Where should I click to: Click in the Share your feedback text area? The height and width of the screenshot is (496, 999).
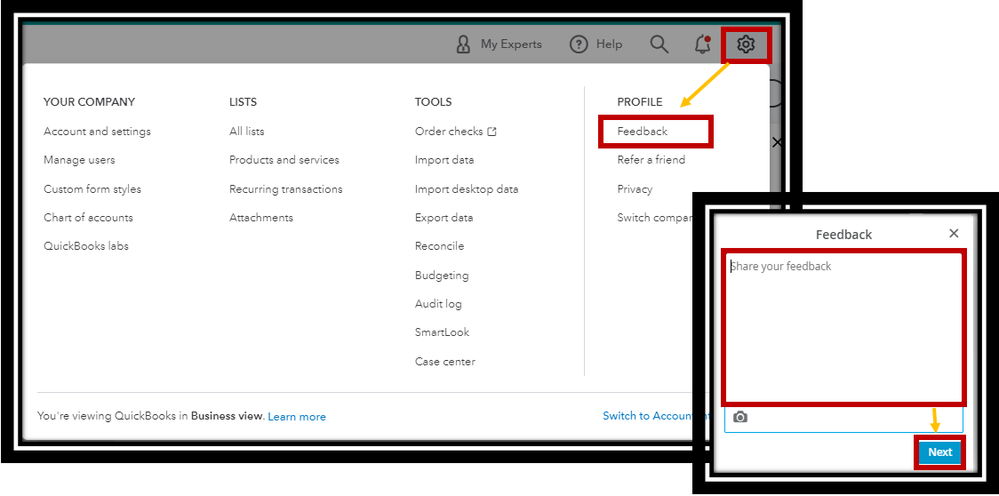(x=844, y=327)
